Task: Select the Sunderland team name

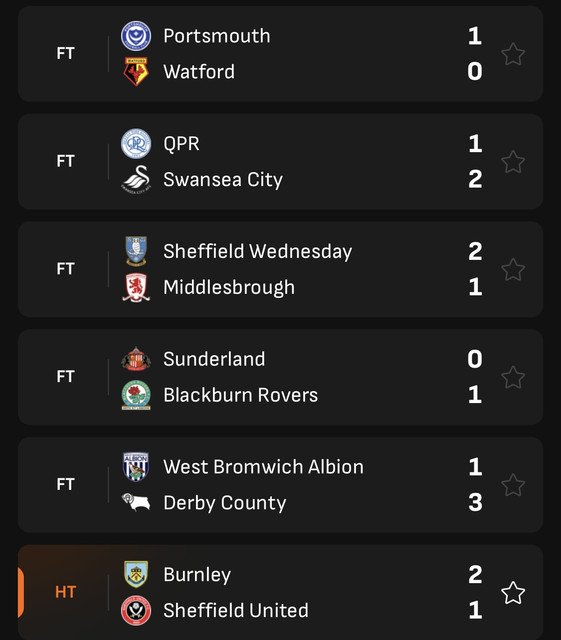Action: pos(214,359)
